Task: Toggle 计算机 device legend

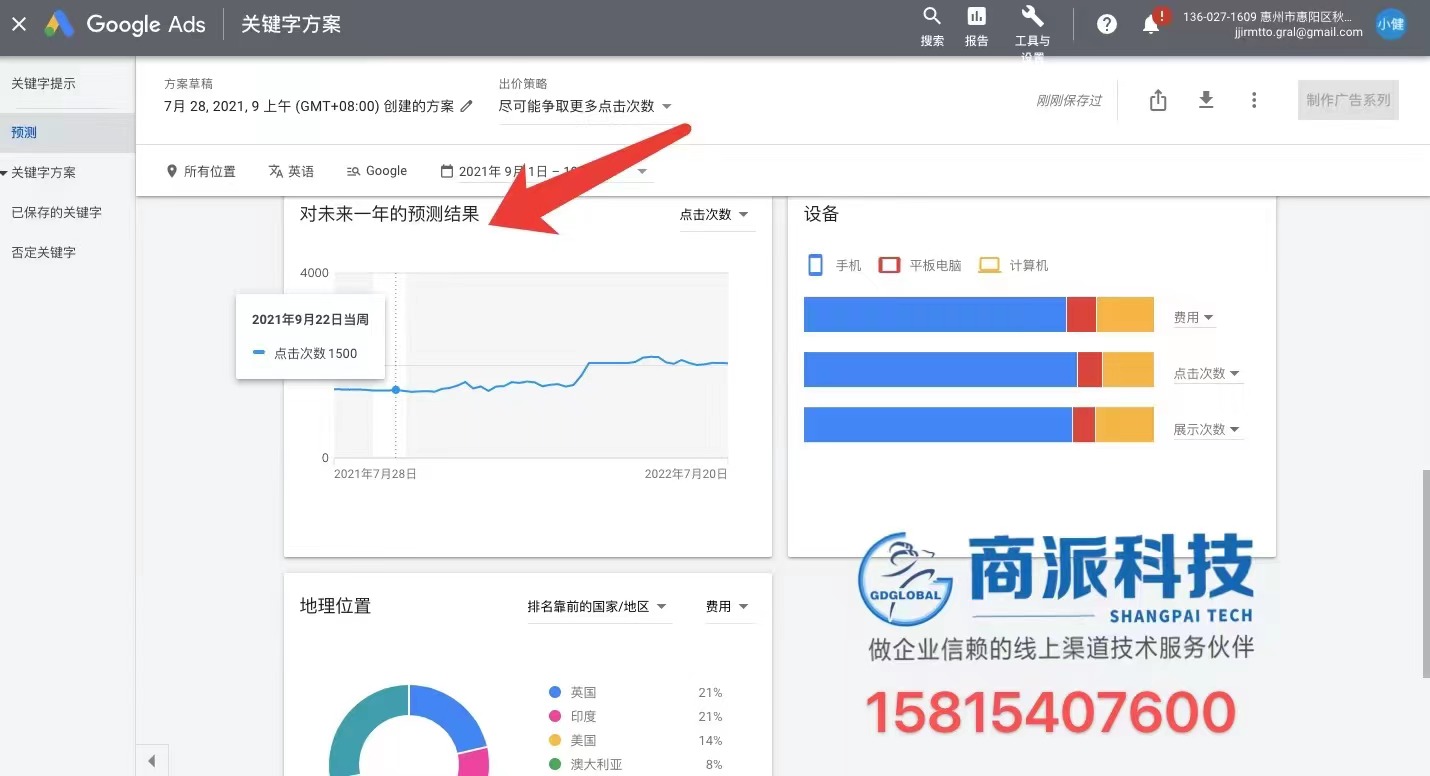Action: 1013,265
